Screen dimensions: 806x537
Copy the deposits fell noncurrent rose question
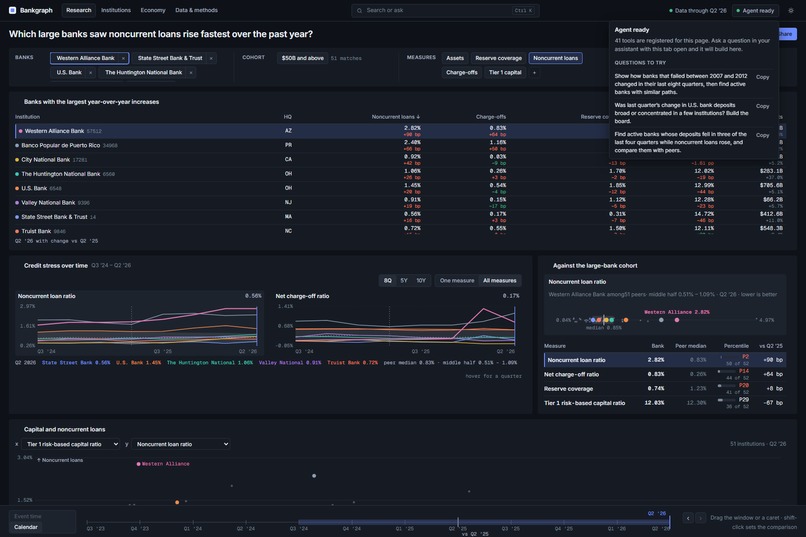click(762, 135)
